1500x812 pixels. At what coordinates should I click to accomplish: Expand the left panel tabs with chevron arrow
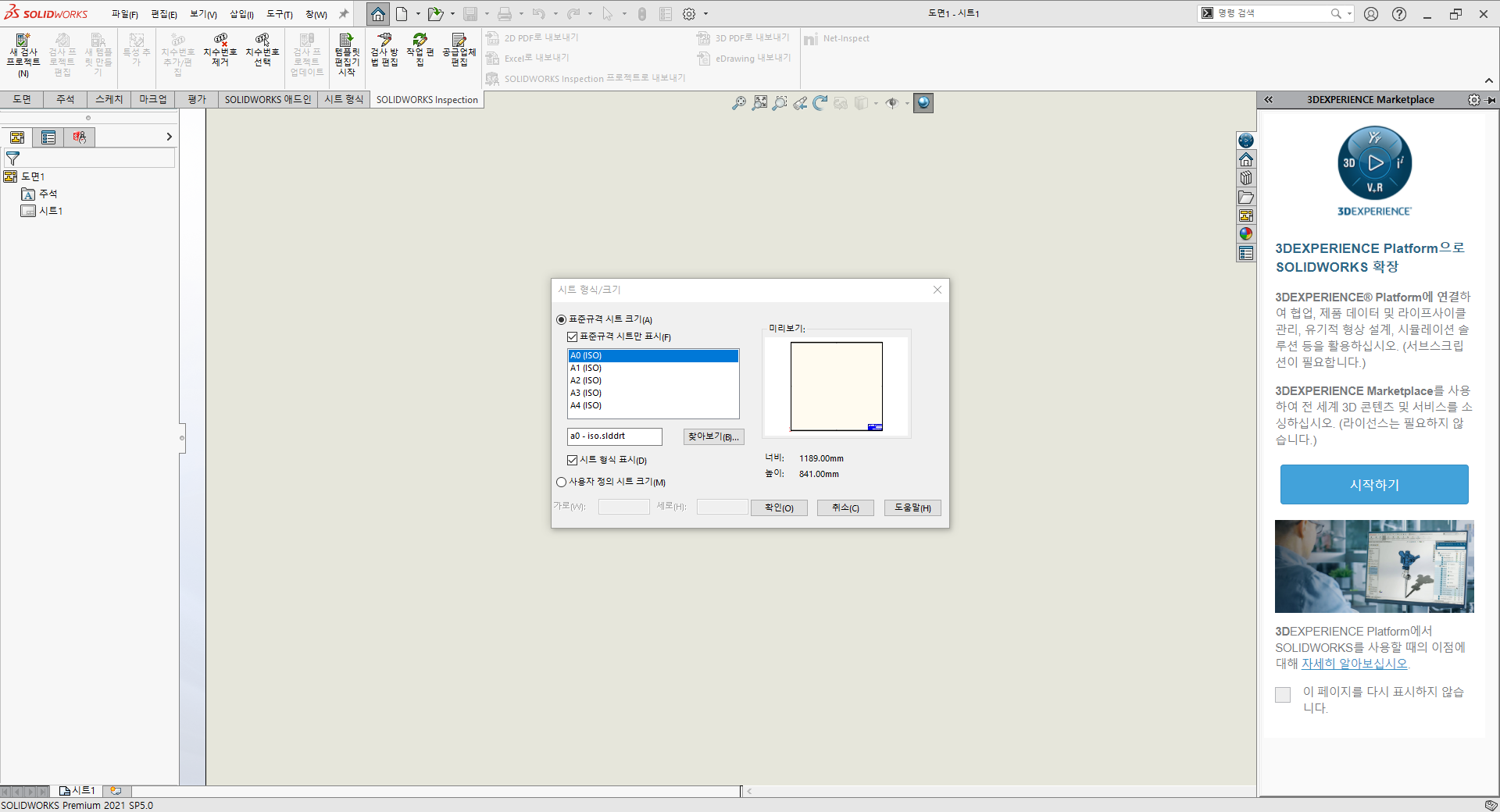tap(169, 137)
